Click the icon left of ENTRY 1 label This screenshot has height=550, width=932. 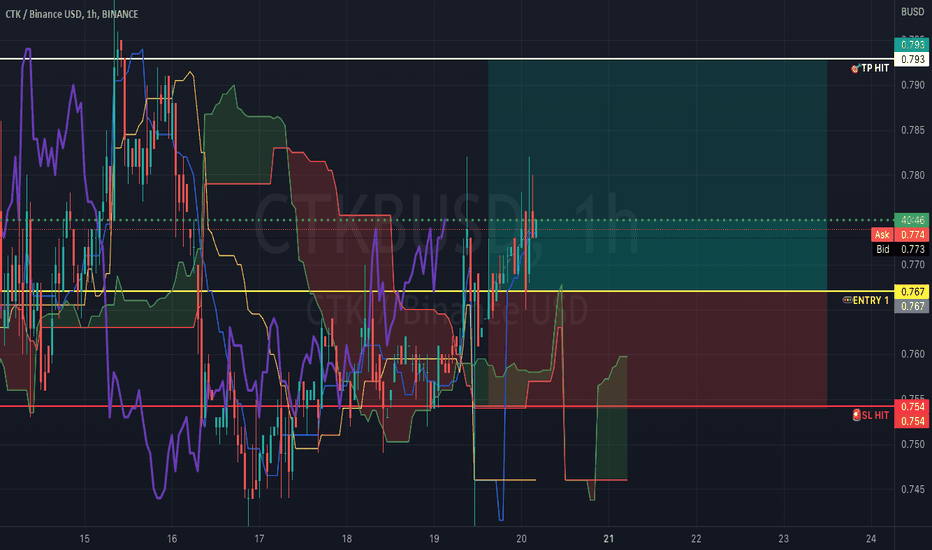(847, 300)
